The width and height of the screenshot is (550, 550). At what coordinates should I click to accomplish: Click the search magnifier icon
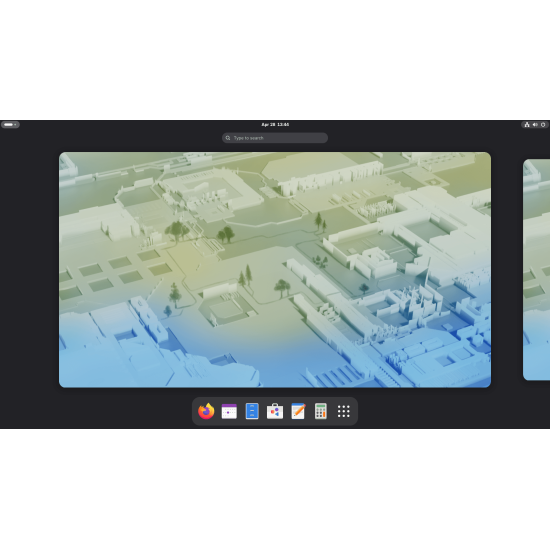(228, 138)
